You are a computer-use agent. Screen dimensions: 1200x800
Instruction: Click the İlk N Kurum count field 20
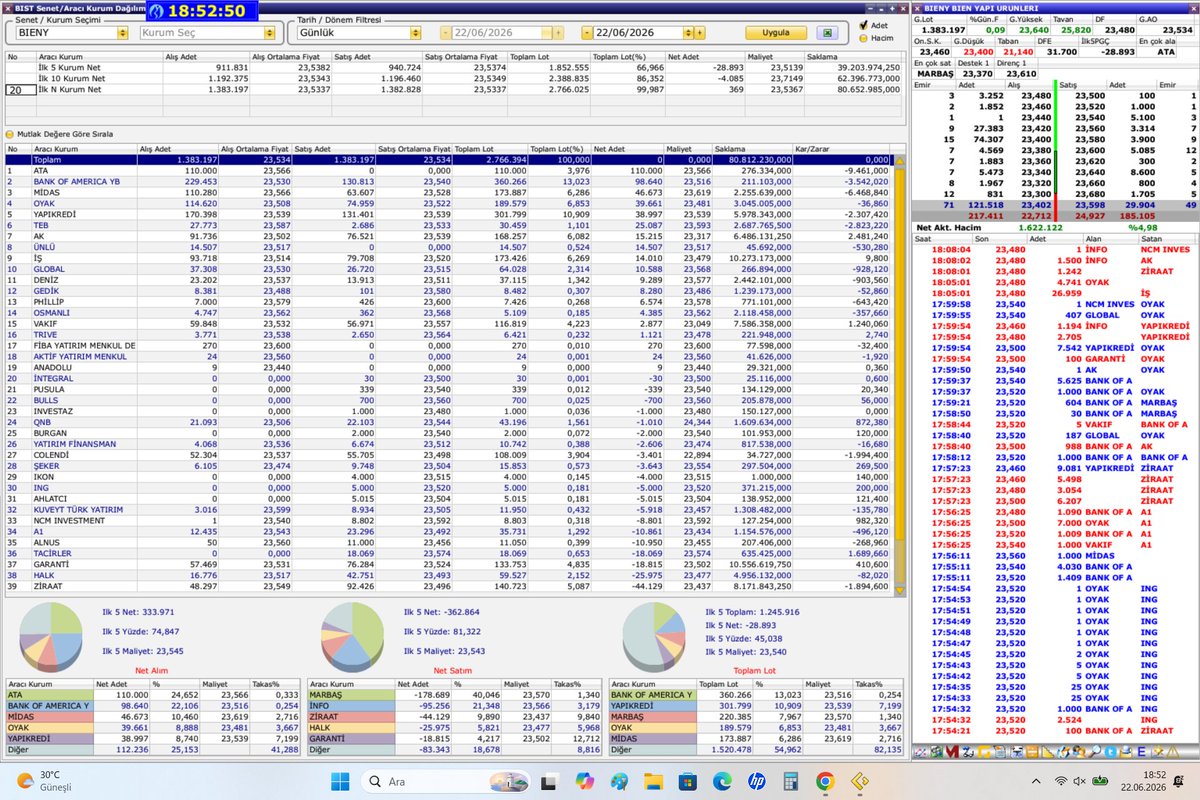click(19, 90)
